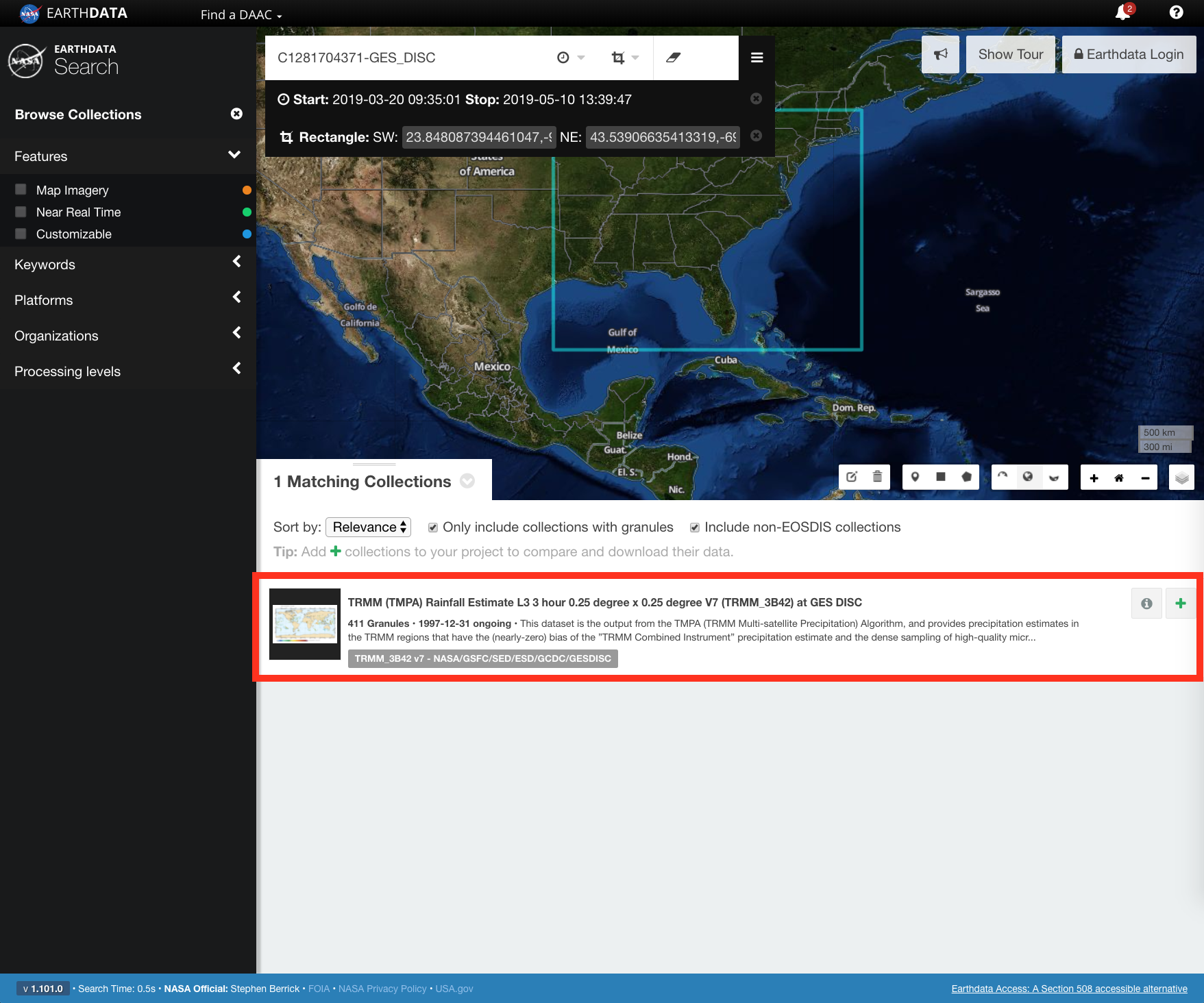Image resolution: width=1204 pixels, height=1003 pixels.
Task: Clear search with the eraser icon
Action: click(x=673, y=58)
